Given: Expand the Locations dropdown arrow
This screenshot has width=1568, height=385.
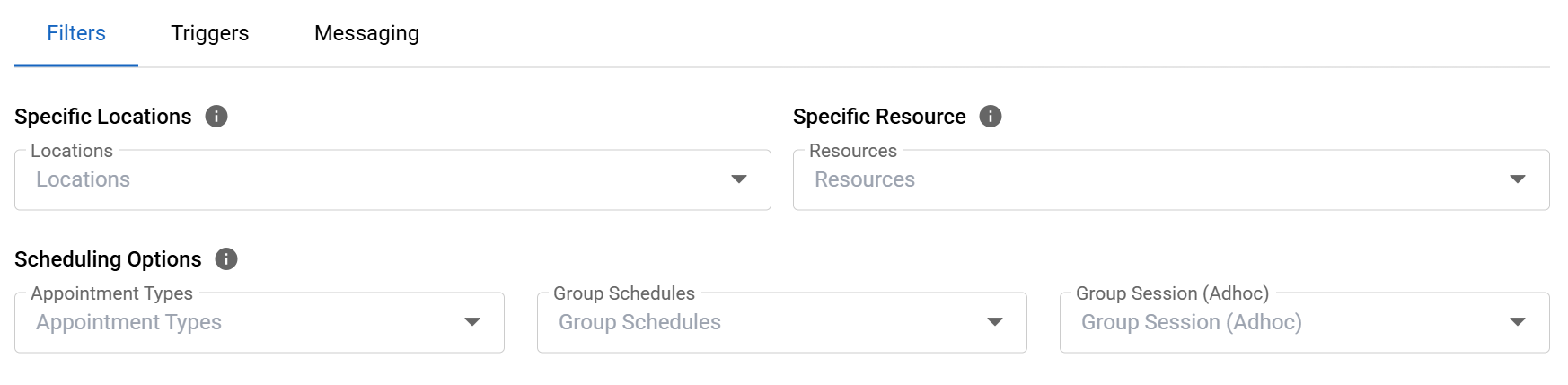Looking at the screenshot, I should pos(739,179).
